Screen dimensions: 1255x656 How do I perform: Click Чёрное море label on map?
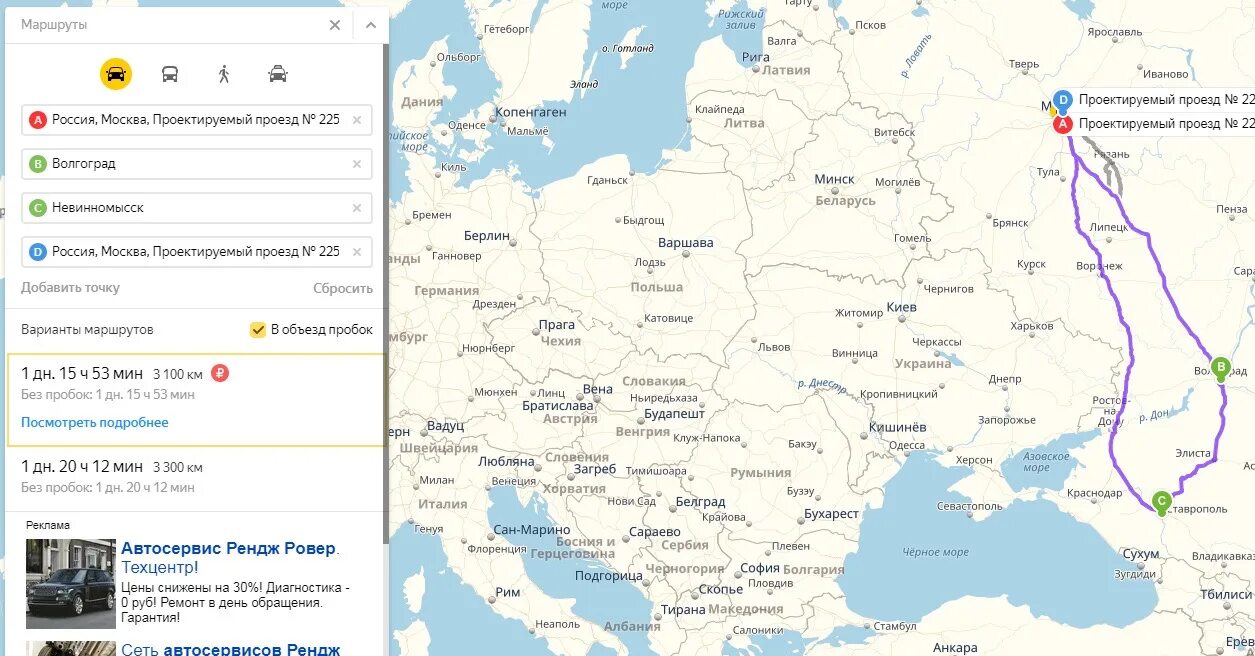tap(935, 552)
